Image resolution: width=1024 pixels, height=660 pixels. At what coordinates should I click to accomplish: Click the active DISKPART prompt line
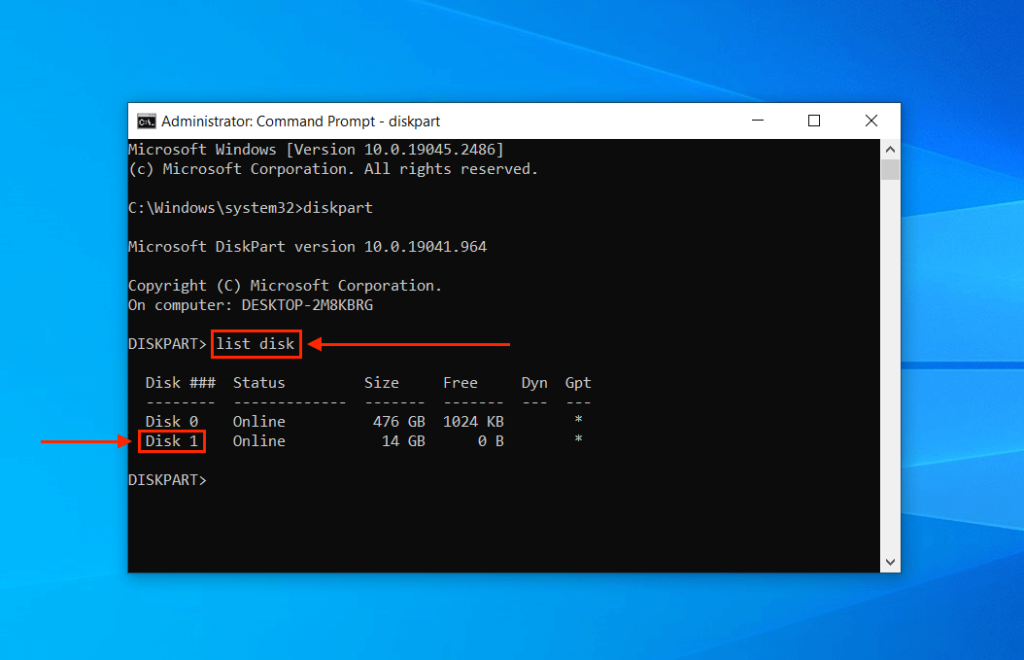point(167,479)
